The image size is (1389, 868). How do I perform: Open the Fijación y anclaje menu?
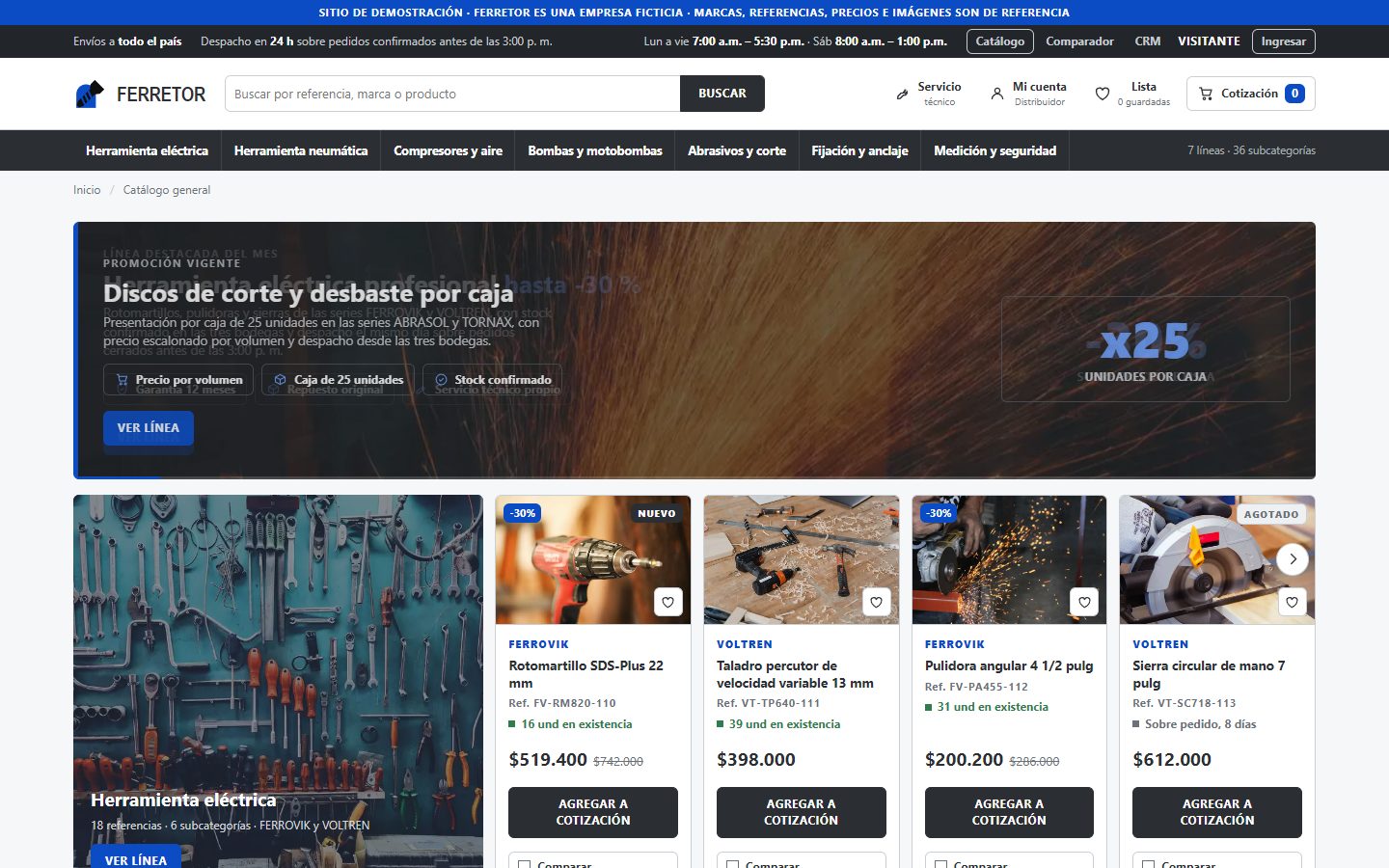(859, 150)
